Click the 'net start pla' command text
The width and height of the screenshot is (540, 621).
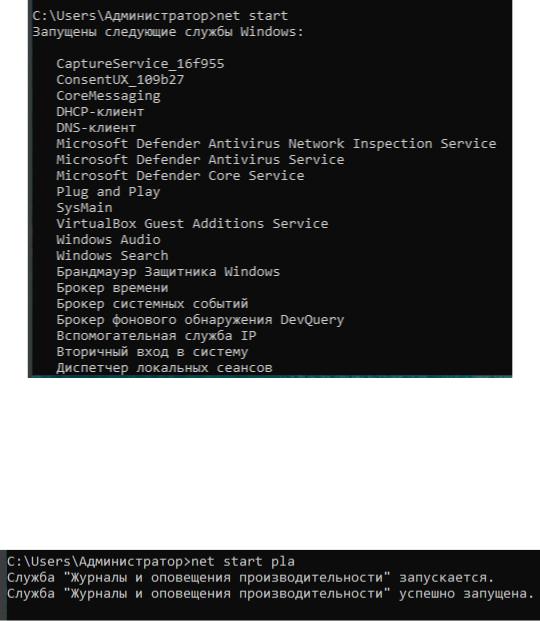pos(243,562)
